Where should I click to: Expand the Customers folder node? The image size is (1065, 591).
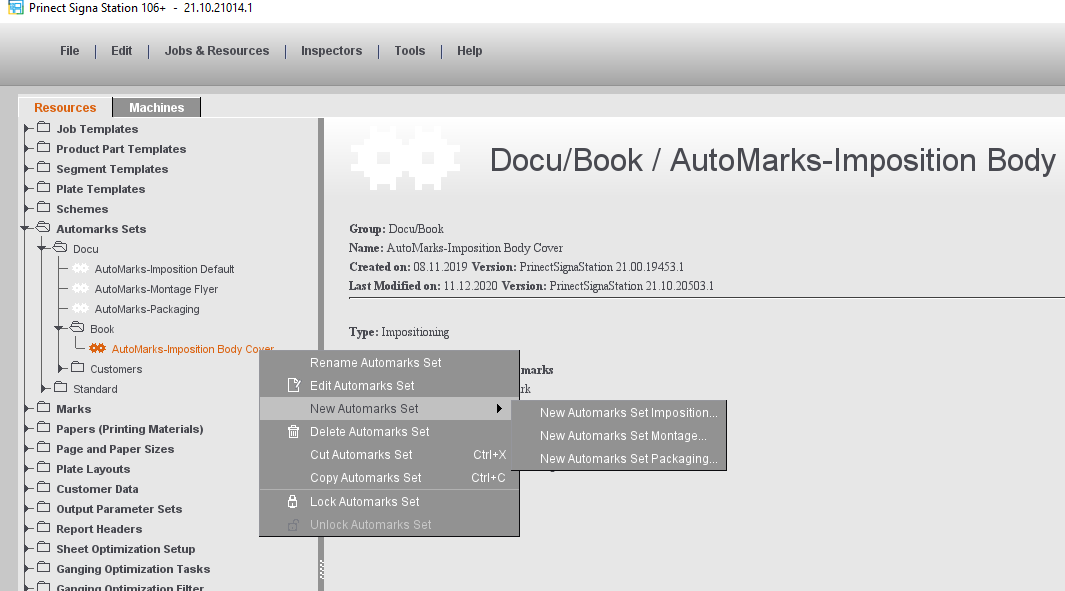pyautogui.click(x=61, y=369)
